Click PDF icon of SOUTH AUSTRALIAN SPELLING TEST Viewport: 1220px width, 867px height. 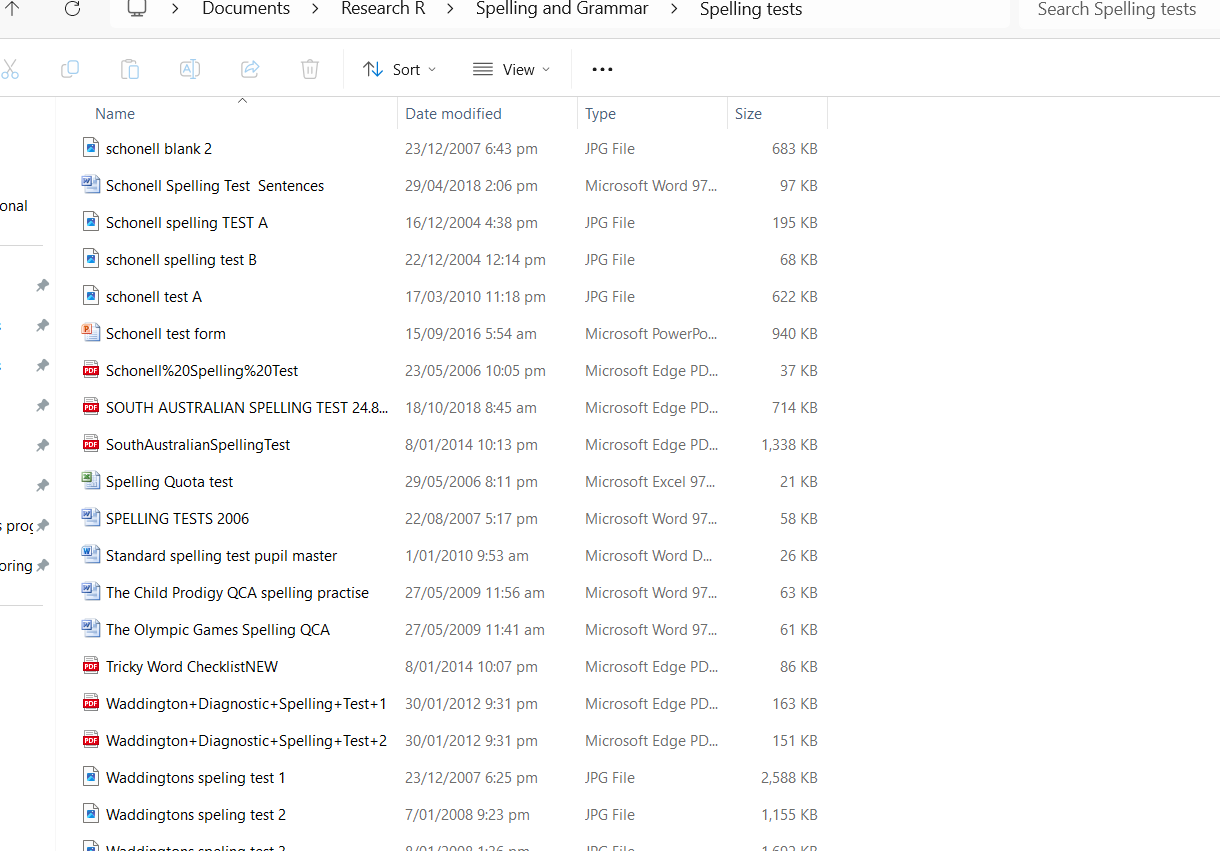tap(91, 407)
